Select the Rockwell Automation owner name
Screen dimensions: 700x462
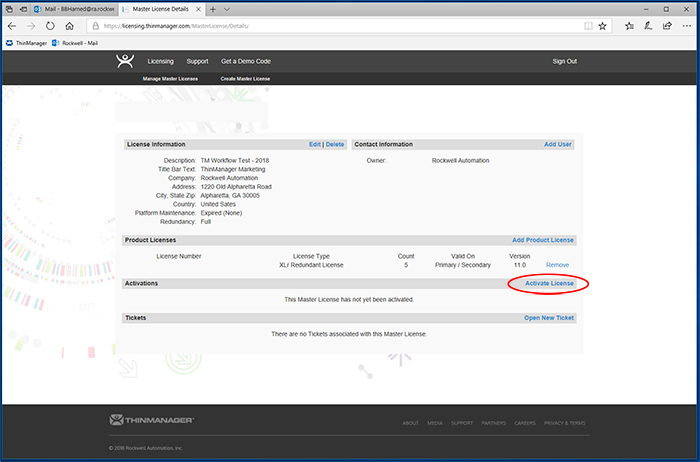tap(461, 160)
